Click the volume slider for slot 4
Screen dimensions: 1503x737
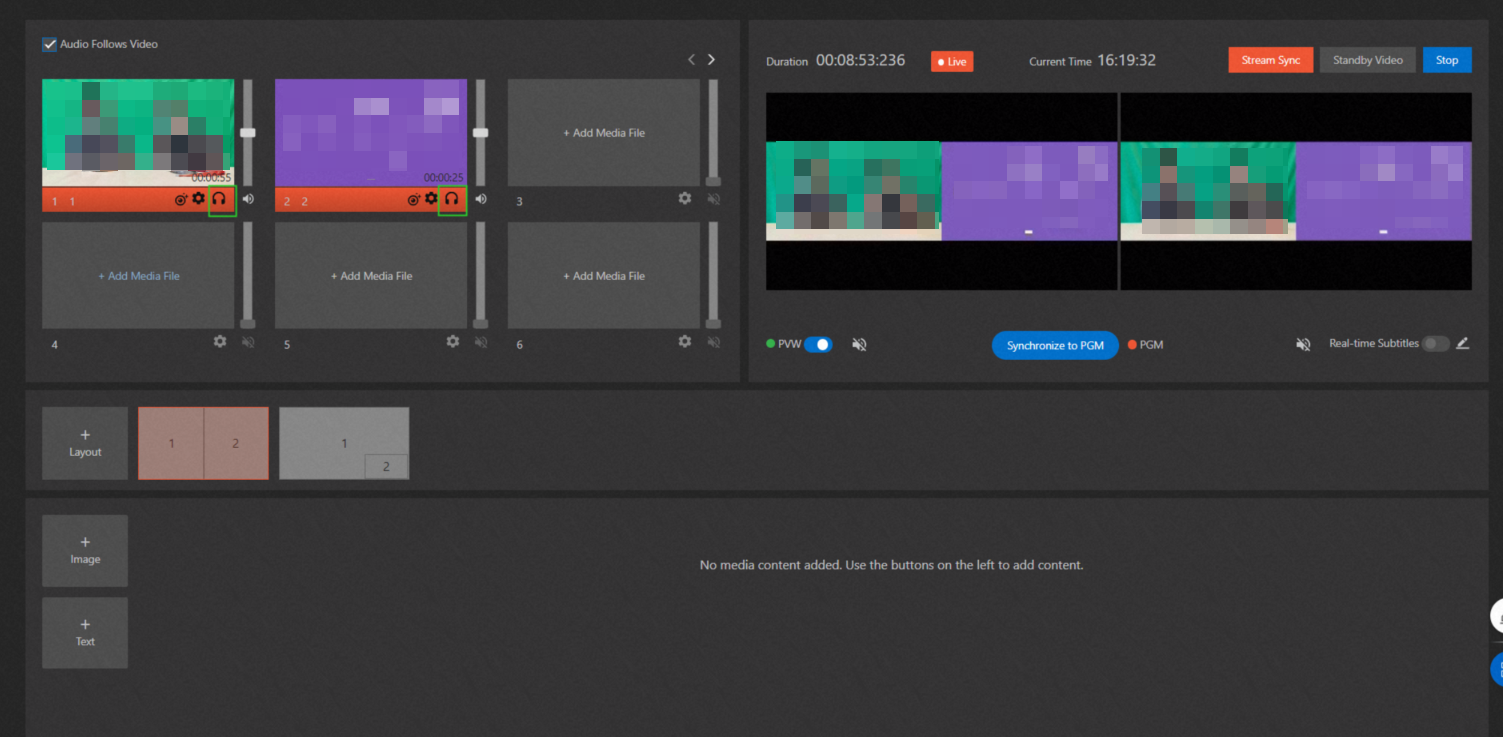coord(248,276)
